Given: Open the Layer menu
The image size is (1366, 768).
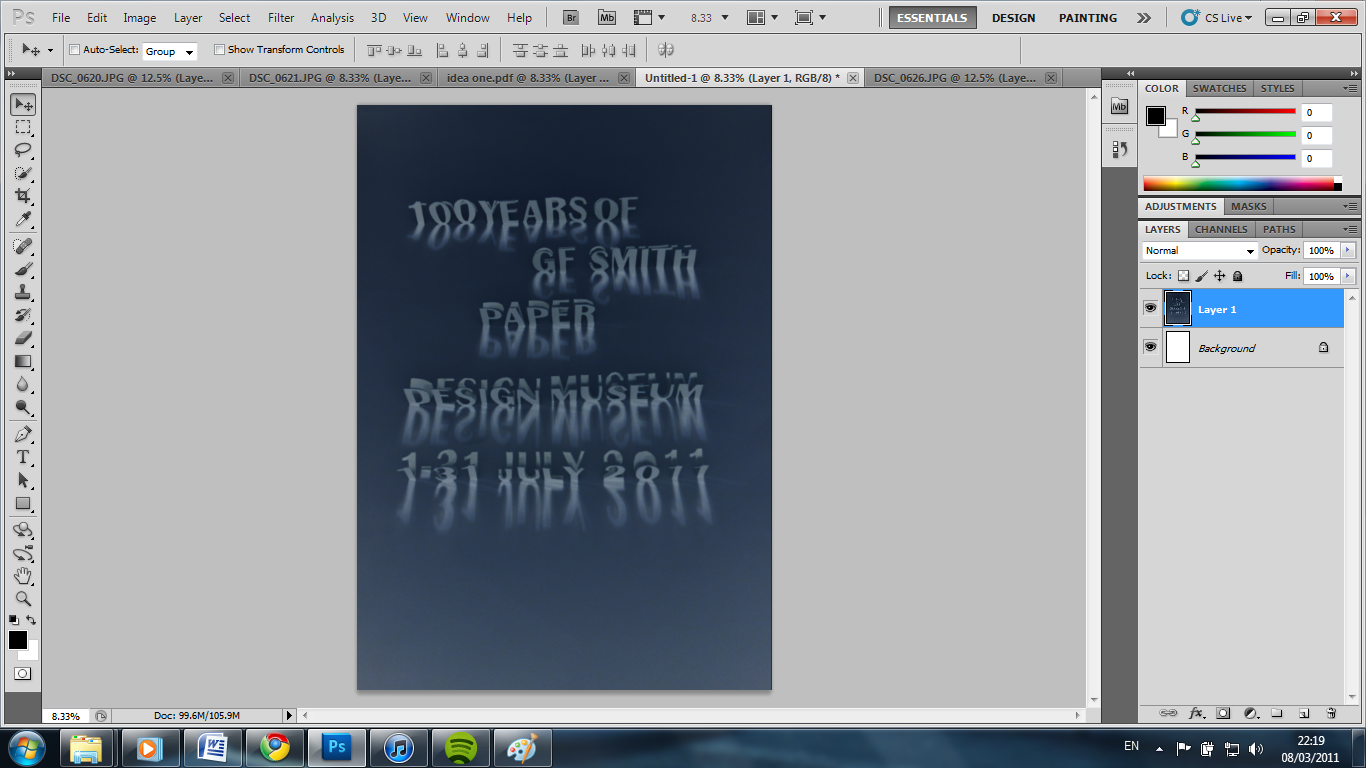Looking at the screenshot, I should [x=188, y=18].
